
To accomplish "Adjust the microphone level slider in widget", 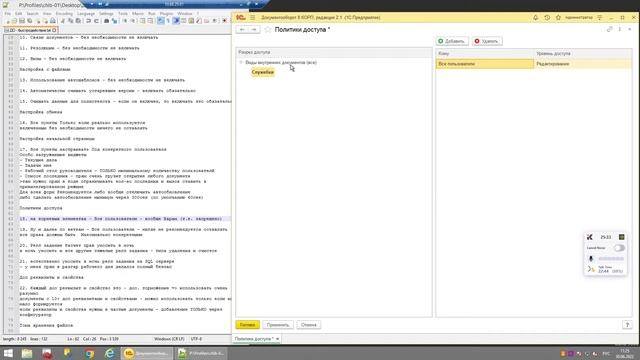I will pos(611,258).
